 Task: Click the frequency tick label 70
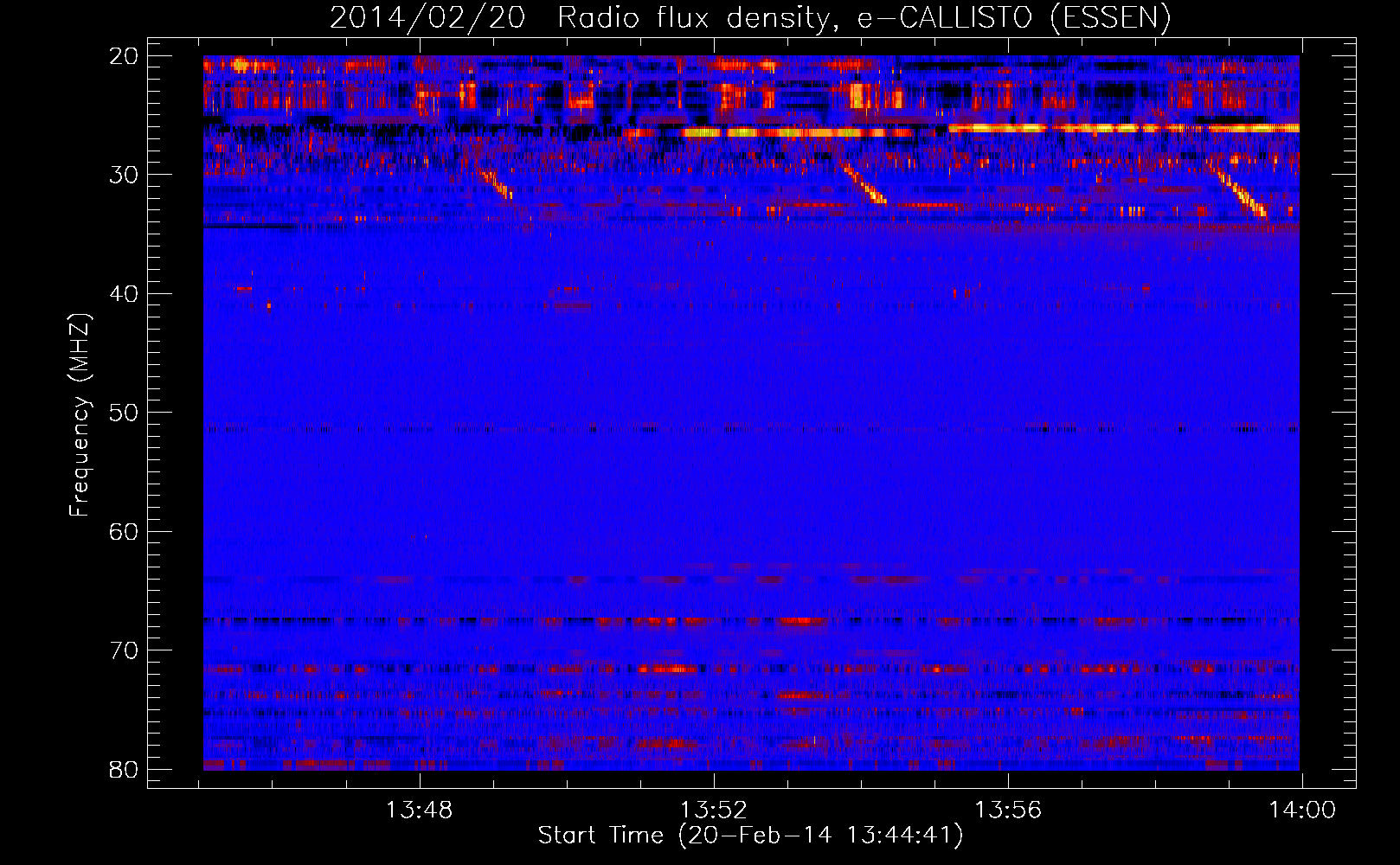point(124,650)
